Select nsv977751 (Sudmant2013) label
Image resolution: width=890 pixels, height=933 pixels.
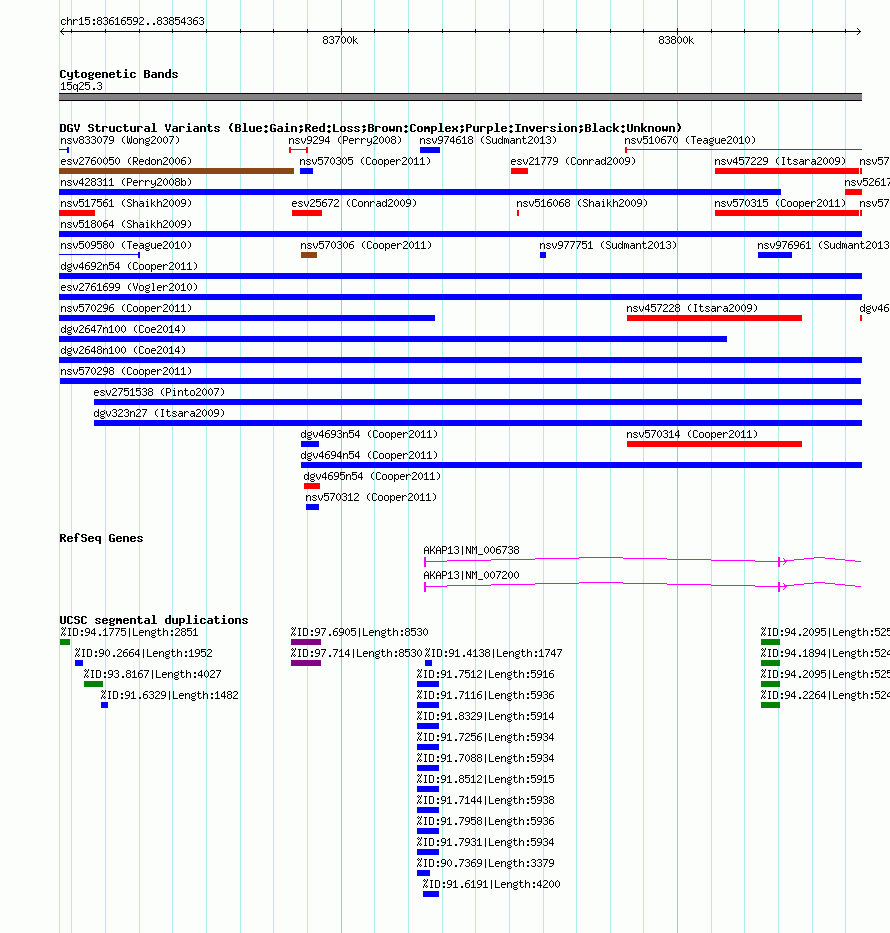coord(608,245)
